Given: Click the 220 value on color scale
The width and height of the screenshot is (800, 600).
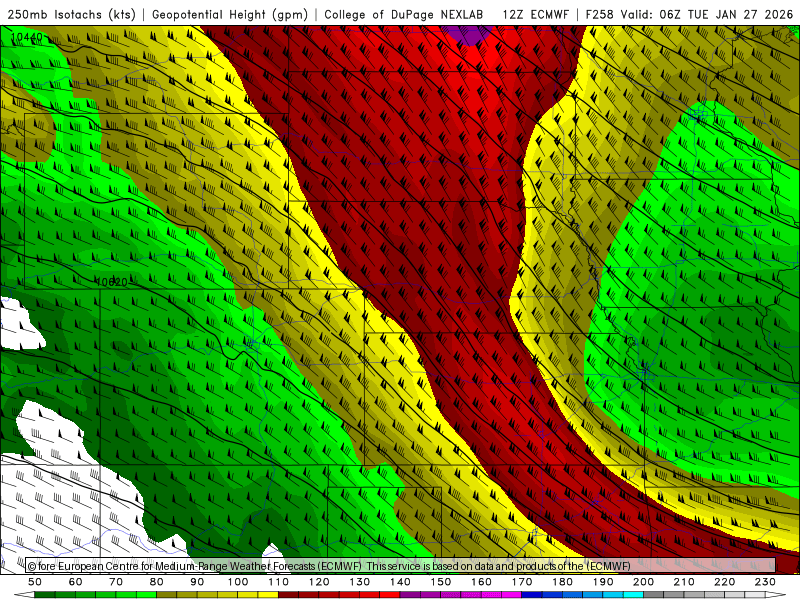Looking at the screenshot, I should (x=724, y=582).
